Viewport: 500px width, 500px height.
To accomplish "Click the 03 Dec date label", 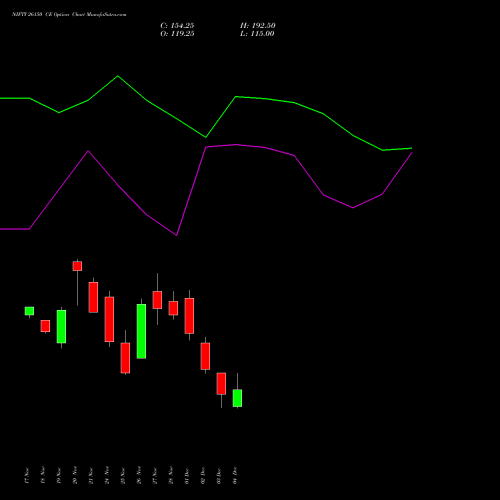I will tap(219, 475).
